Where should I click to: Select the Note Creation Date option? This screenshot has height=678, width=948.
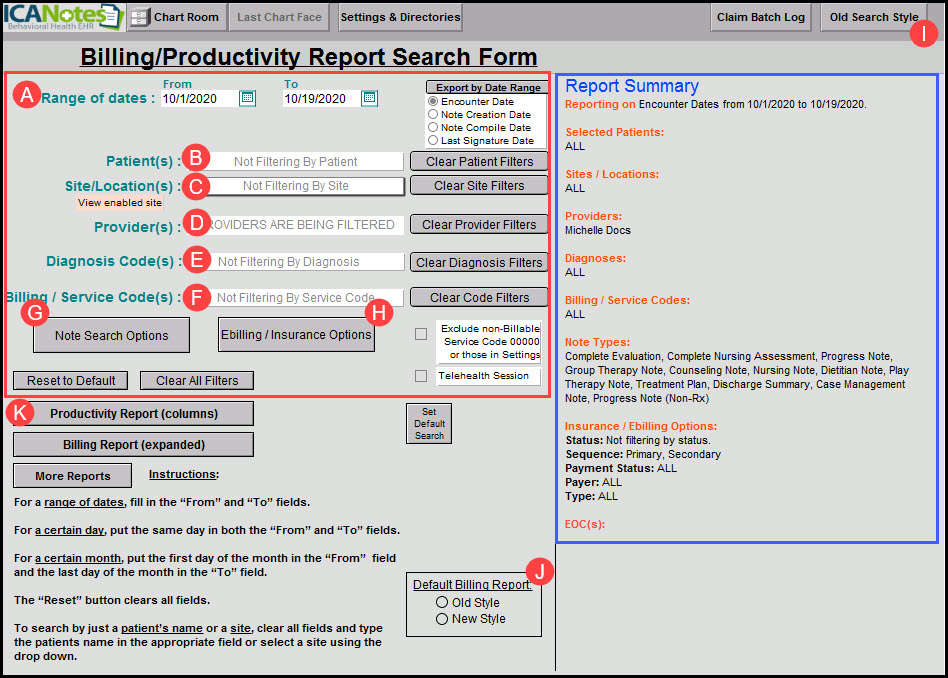pyautogui.click(x=433, y=115)
